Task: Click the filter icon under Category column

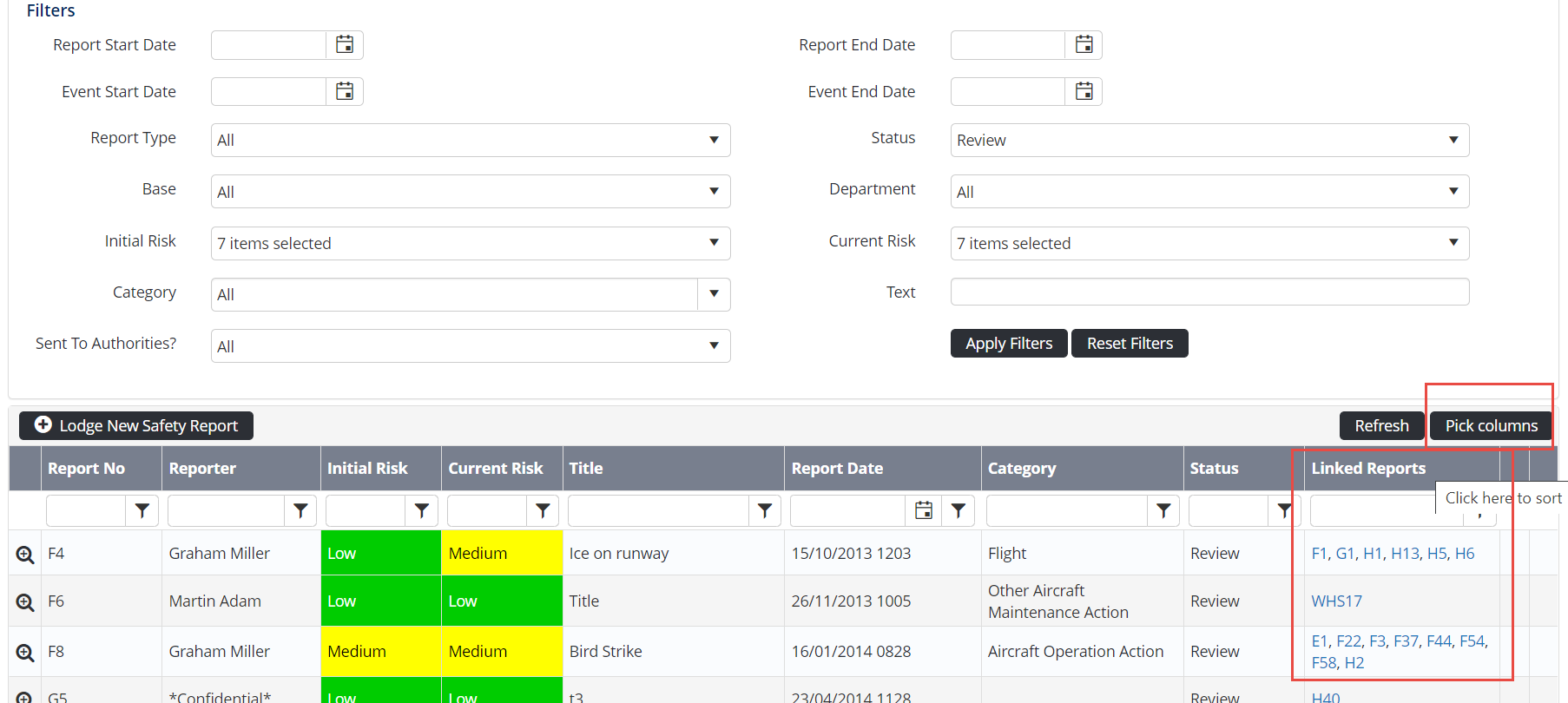Action: tap(1163, 511)
